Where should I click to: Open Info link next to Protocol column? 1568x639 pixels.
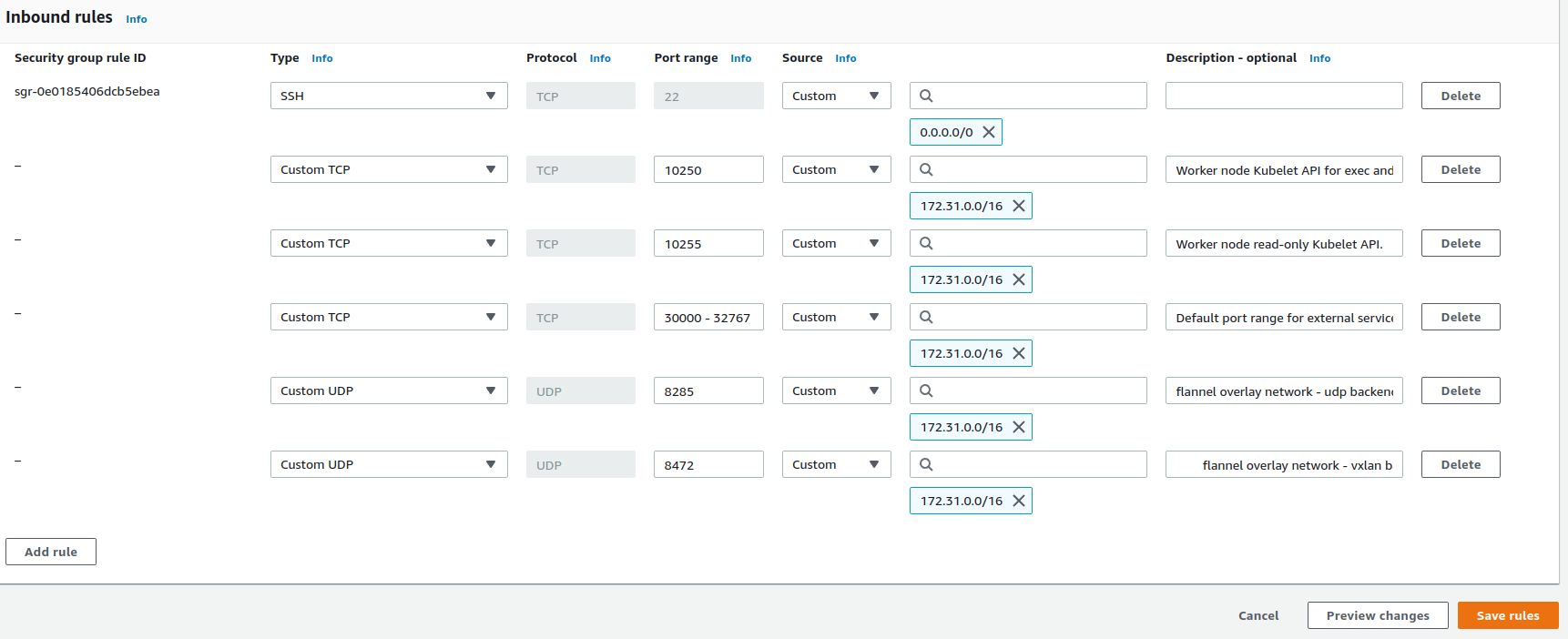pos(600,58)
